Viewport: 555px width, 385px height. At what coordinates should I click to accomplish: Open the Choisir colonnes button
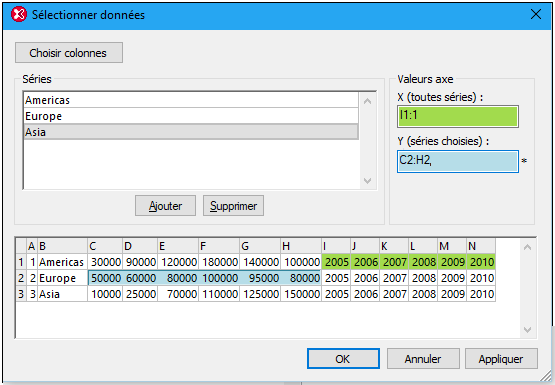(x=69, y=53)
